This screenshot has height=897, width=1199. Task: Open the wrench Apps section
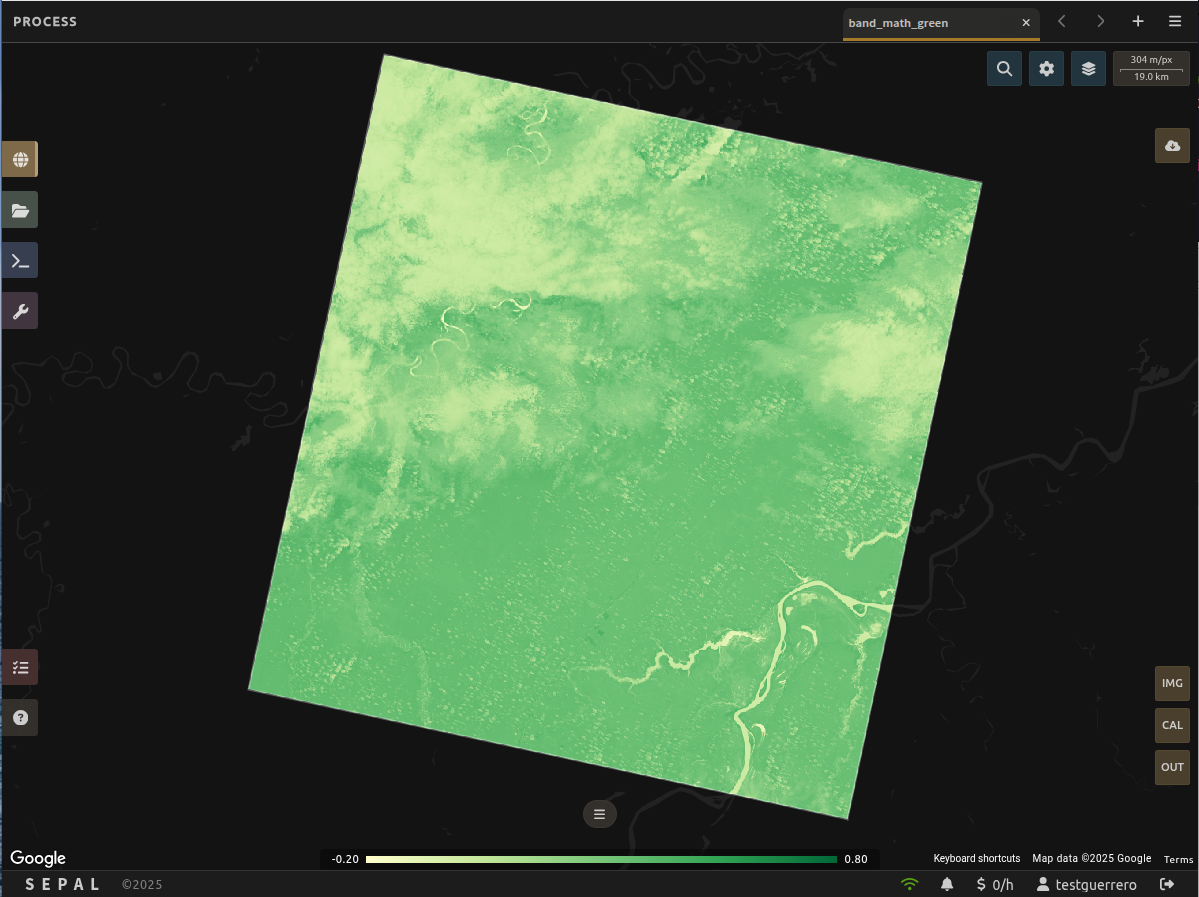coord(20,311)
